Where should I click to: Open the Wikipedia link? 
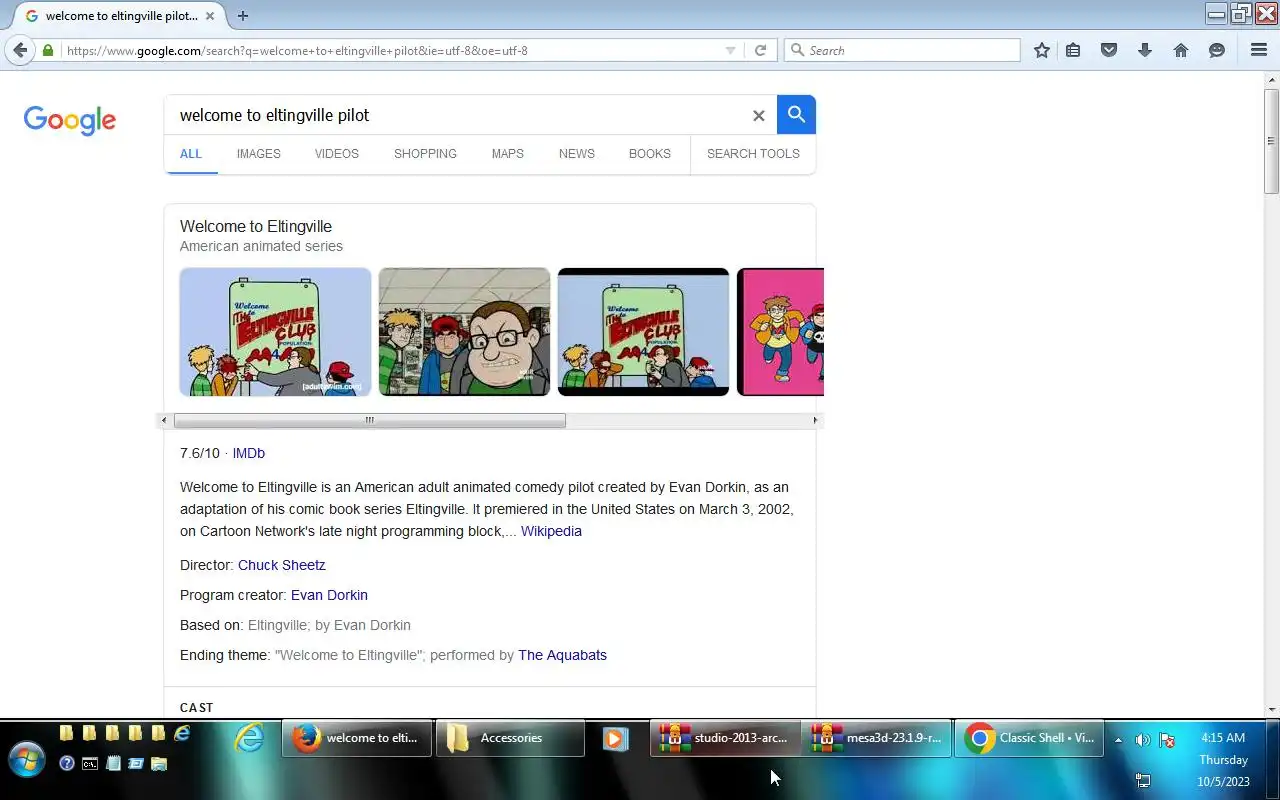pyautogui.click(x=551, y=531)
